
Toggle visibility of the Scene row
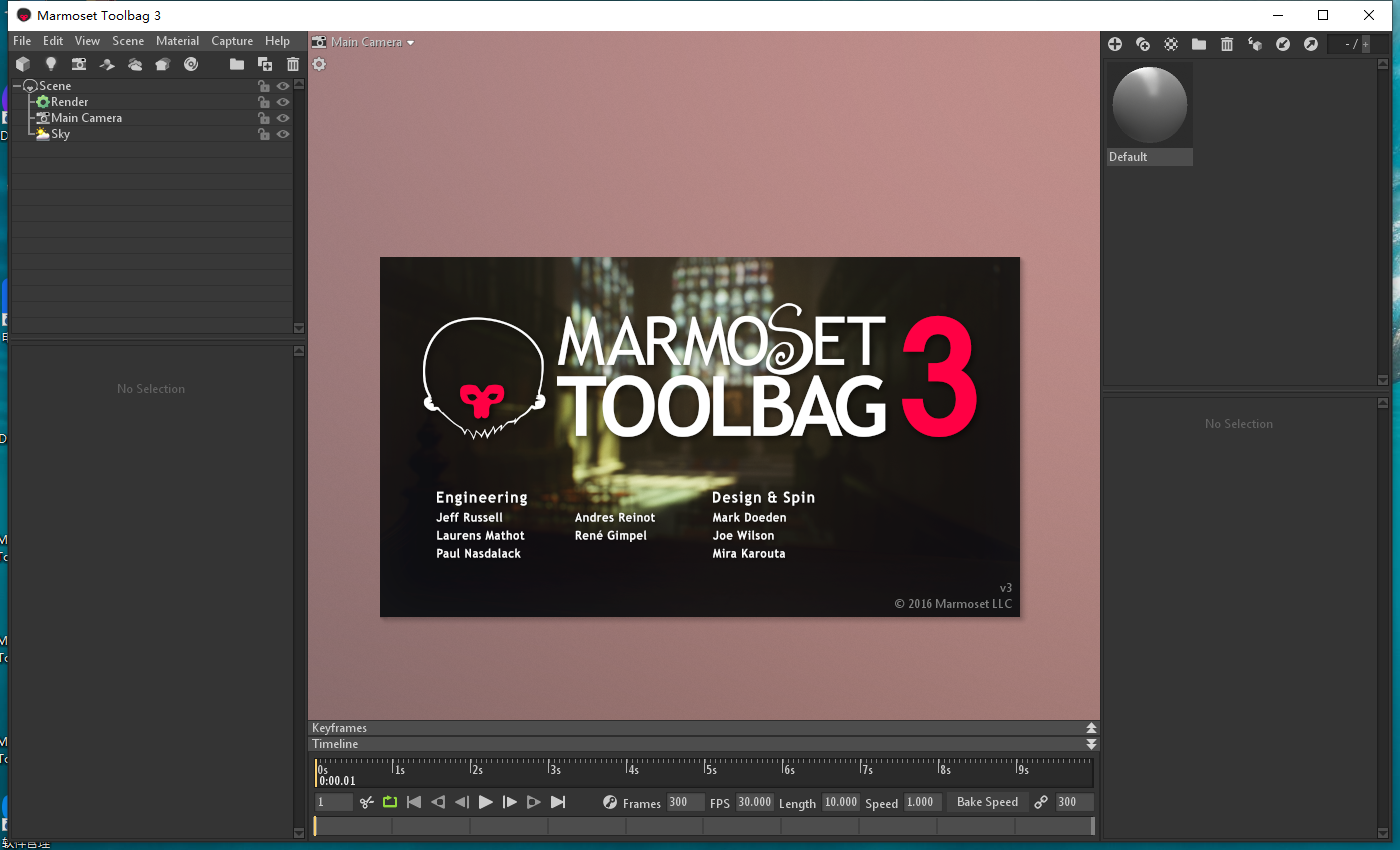coord(283,86)
